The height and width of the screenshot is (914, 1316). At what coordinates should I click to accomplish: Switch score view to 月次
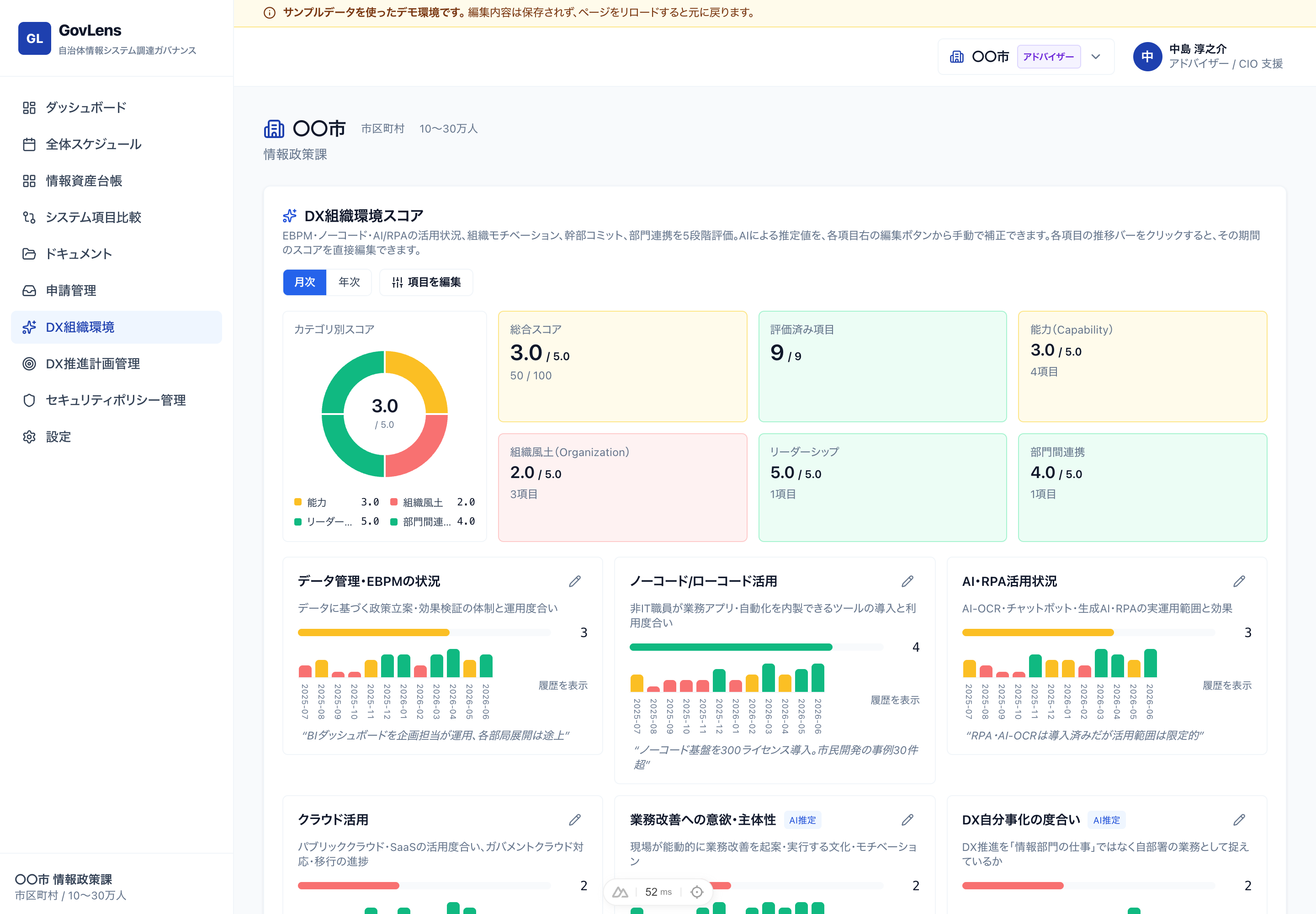point(305,282)
